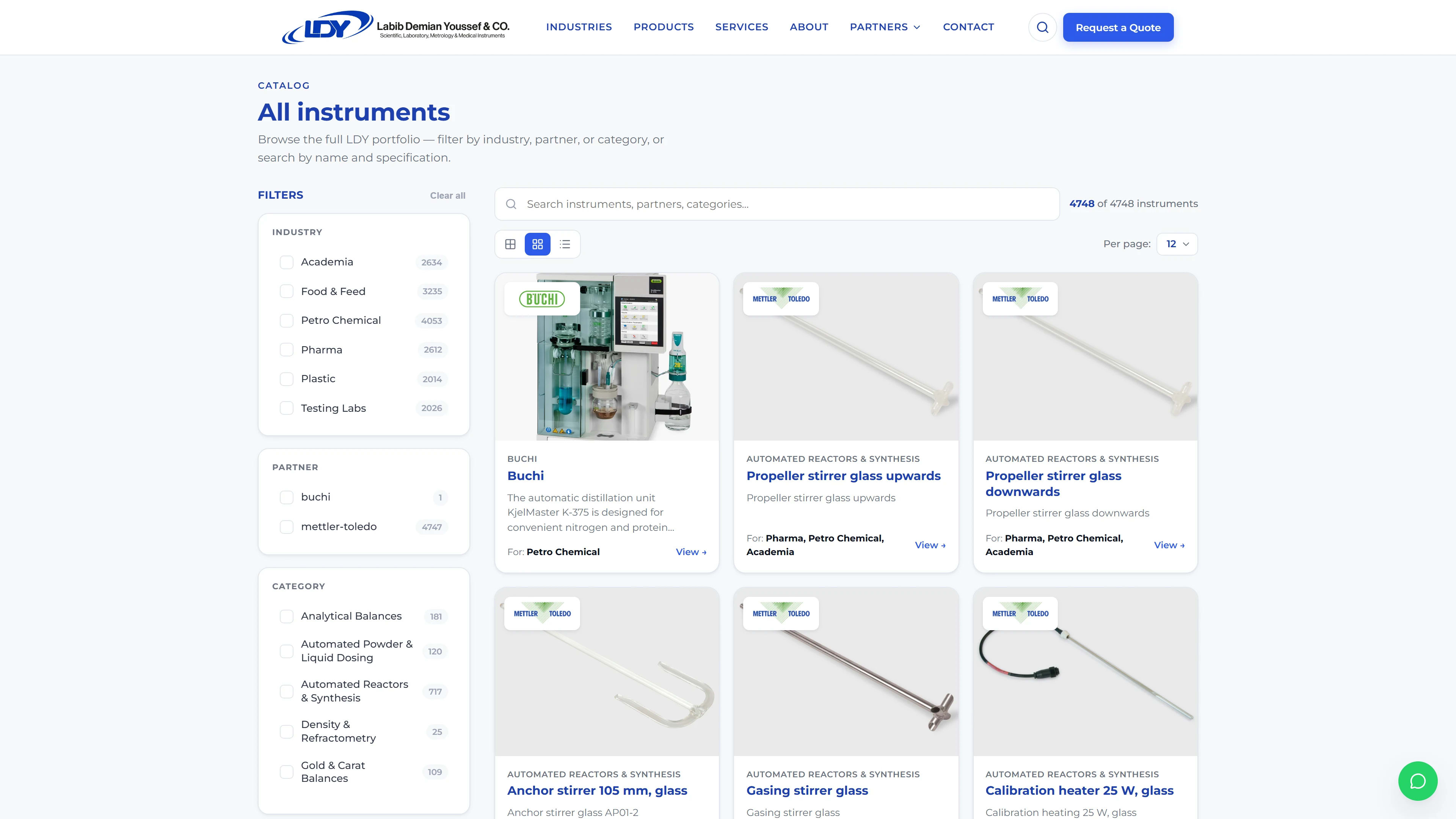
Task: View Propeller stirrer glass downwards product
Action: (1169, 545)
